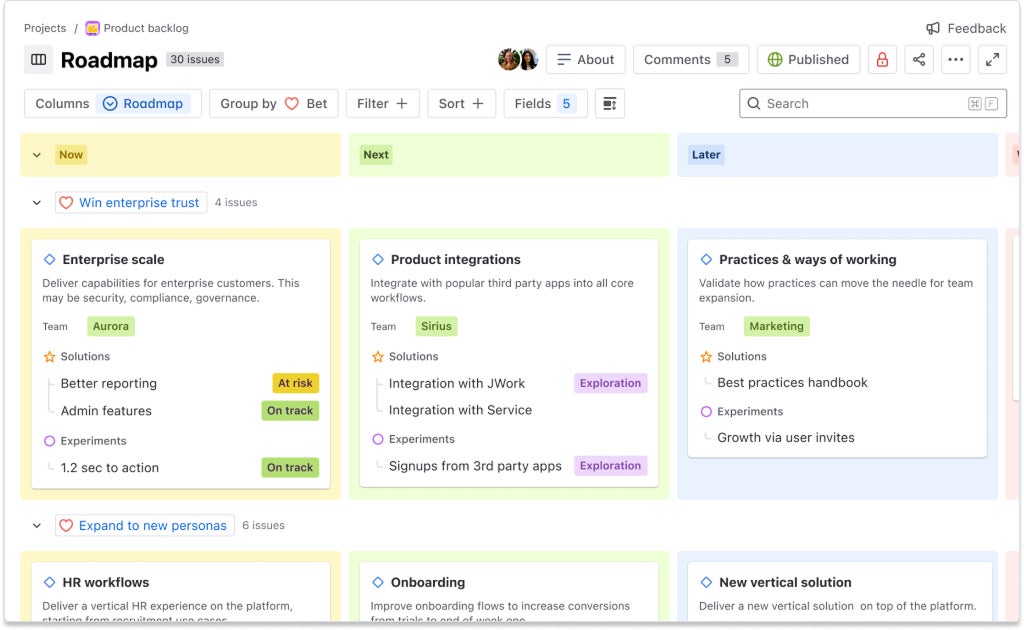The width and height of the screenshot is (1024, 630).
Task: Click the user avatars in the header
Action: (518, 60)
